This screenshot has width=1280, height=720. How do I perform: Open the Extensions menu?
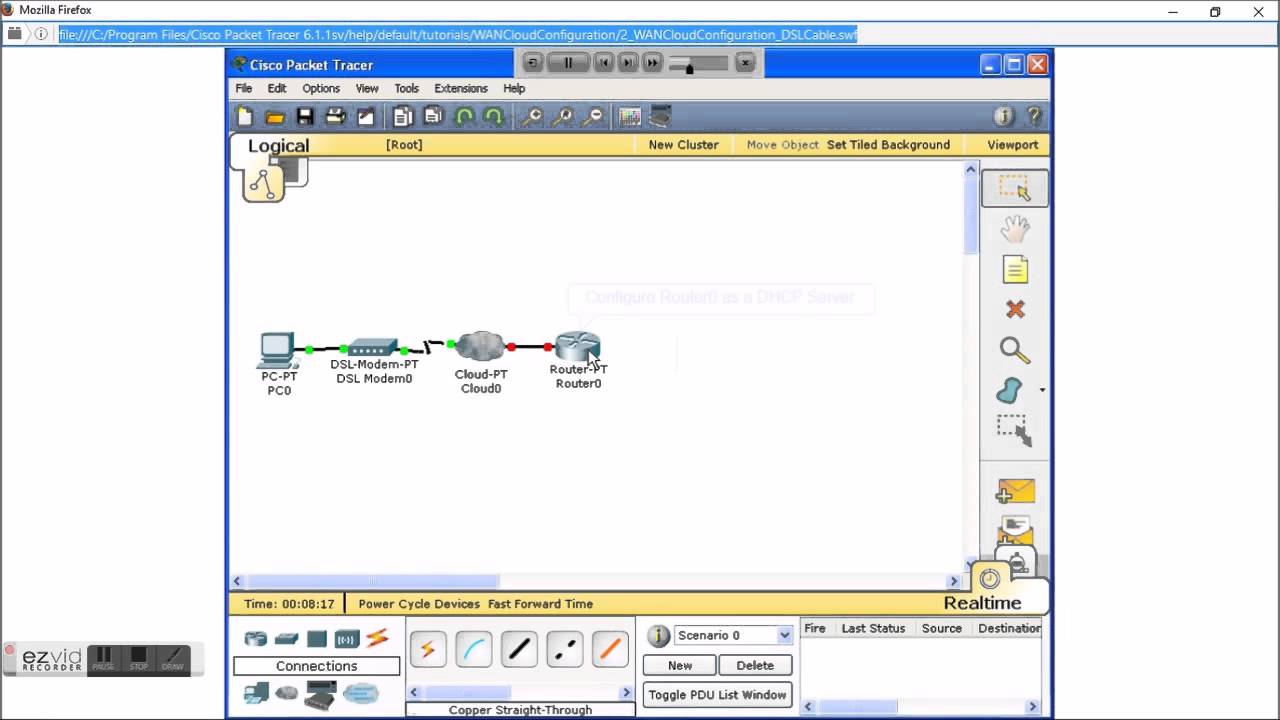pyautogui.click(x=461, y=88)
